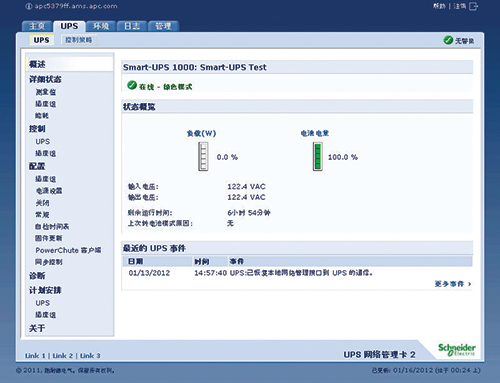This screenshot has height=383, width=500.
Task: Click the logout icon at top right
Action: (x=474, y=6)
